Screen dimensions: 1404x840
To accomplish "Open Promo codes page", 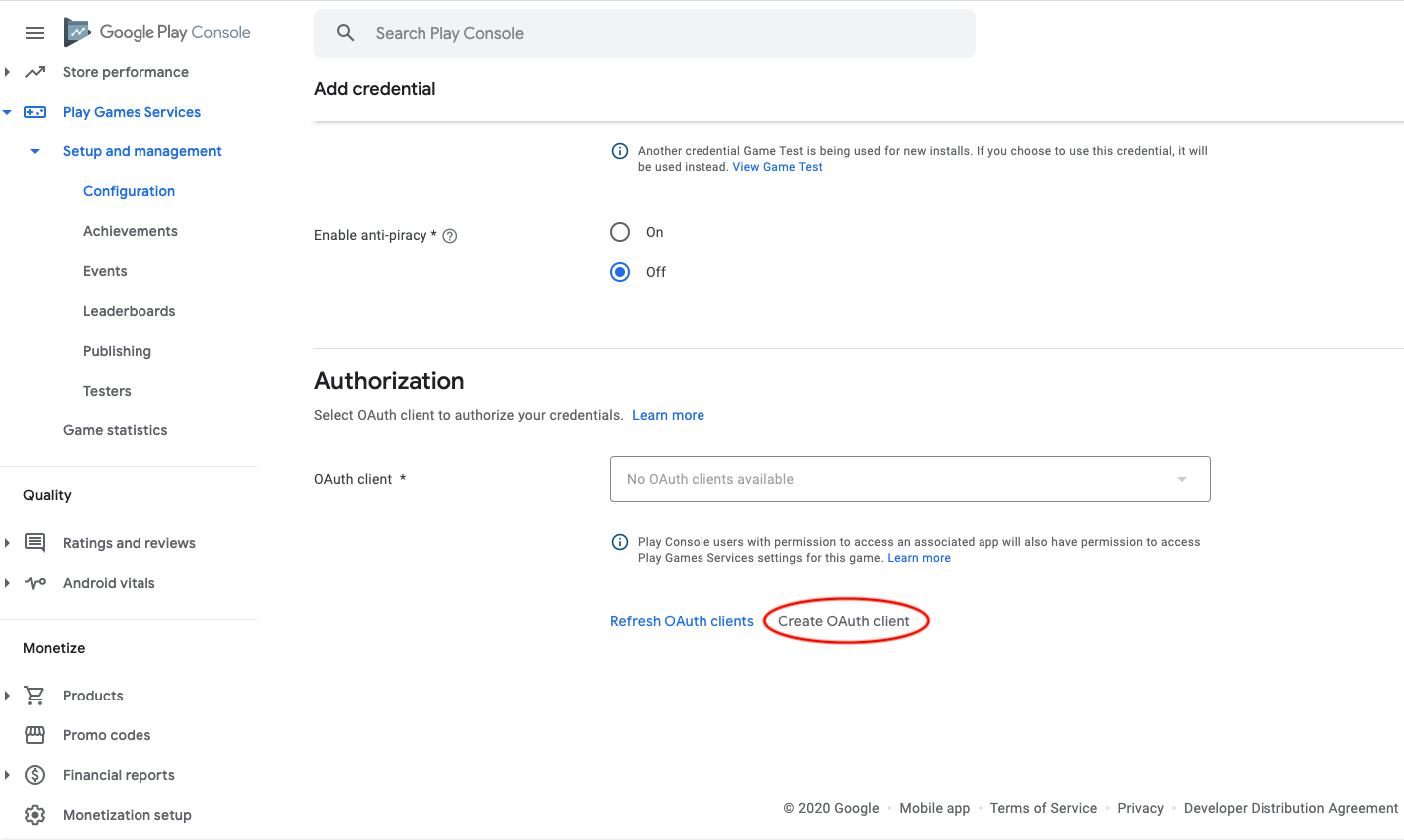I will [107, 735].
